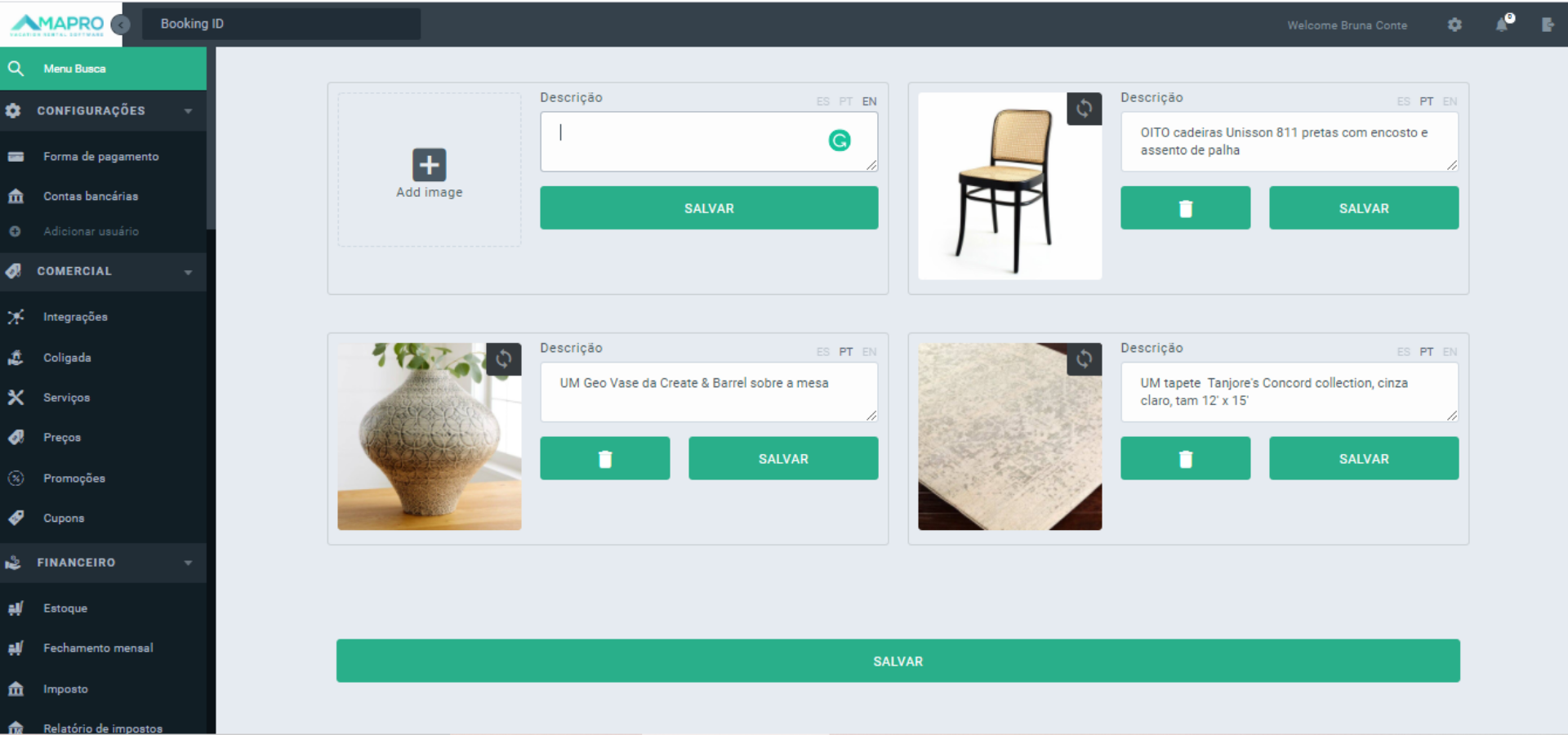The image size is (1568, 735).
Task: Delete the chair item with trash button
Action: (1185, 208)
